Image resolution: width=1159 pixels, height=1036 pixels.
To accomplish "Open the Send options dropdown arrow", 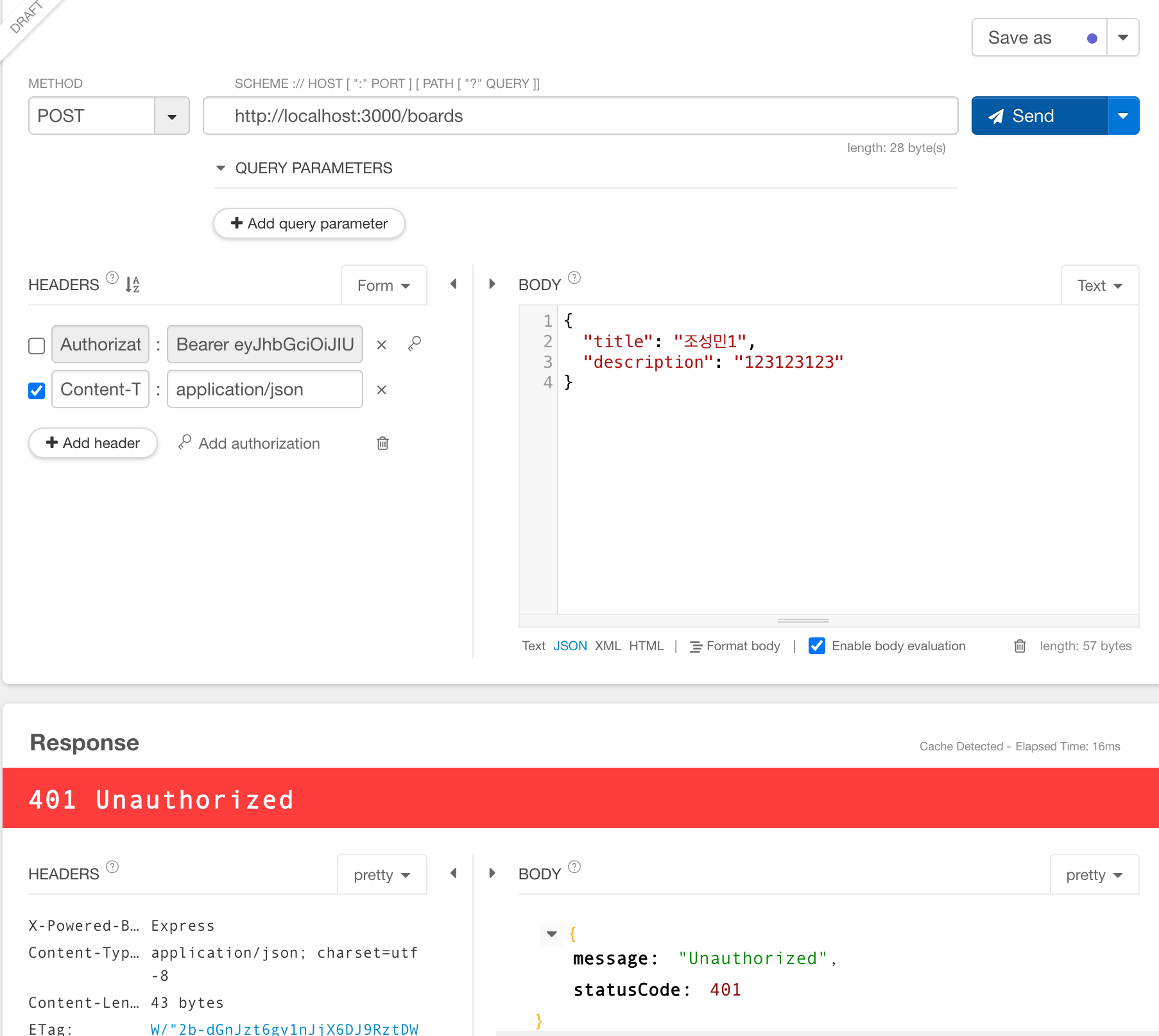I will click(x=1123, y=116).
